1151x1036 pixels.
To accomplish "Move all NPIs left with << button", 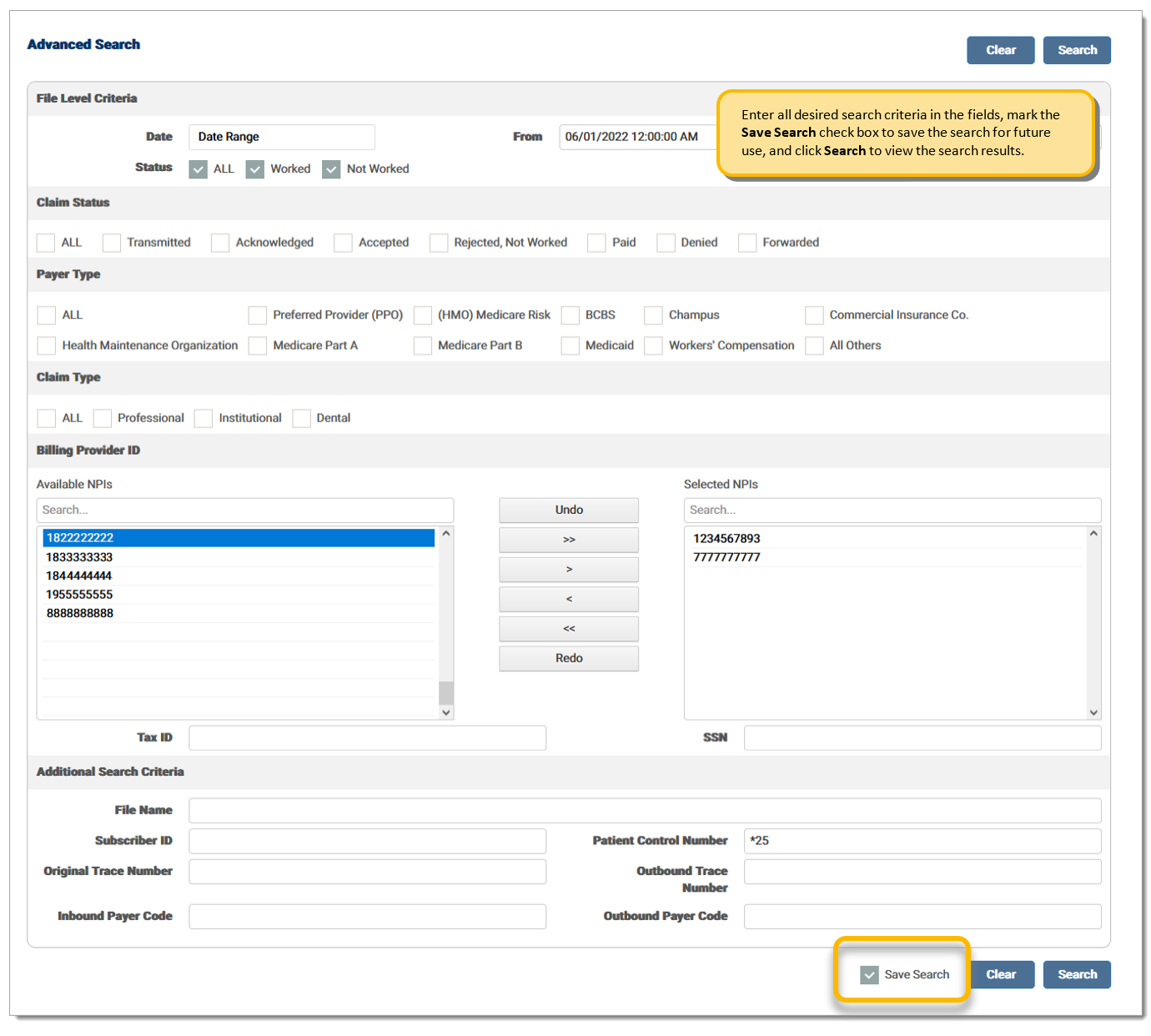I will pyautogui.click(x=569, y=629).
